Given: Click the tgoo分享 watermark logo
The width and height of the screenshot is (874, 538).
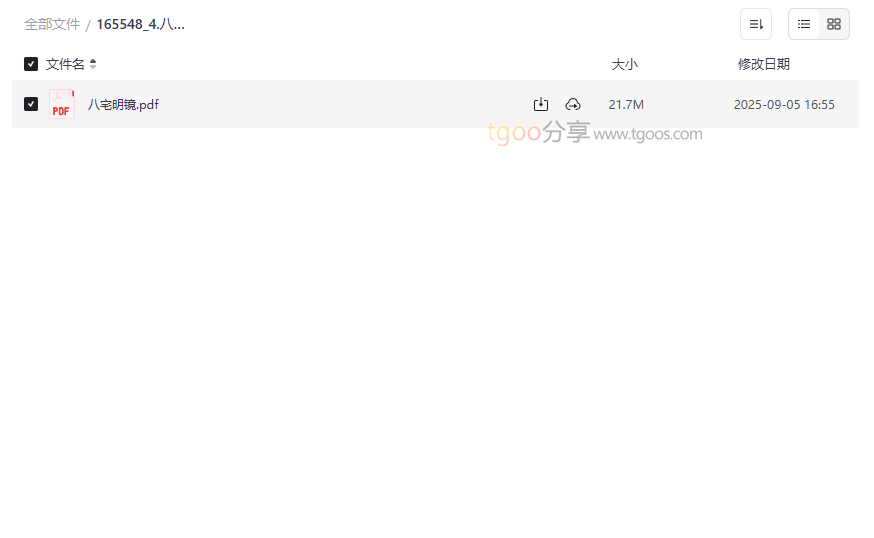Looking at the screenshot, I should [x=538, y=133].
